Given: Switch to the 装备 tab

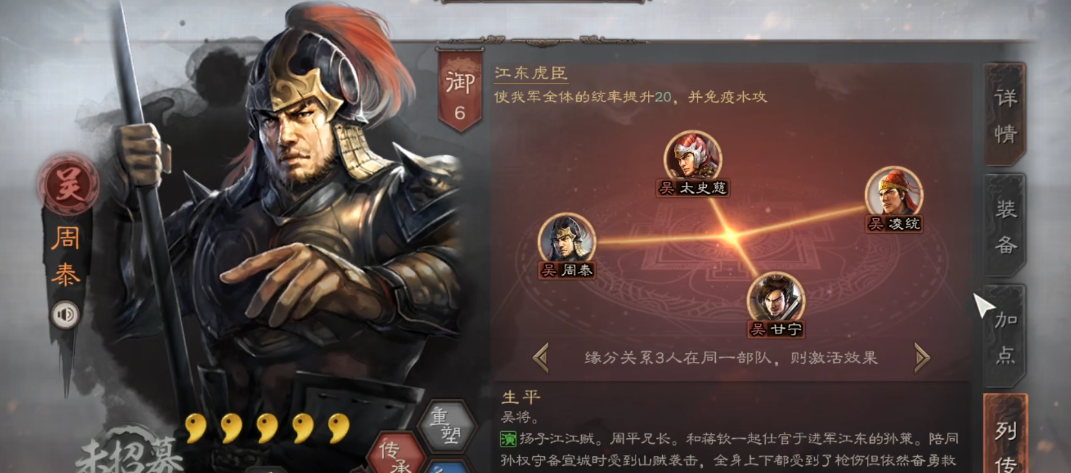Looking at the screenshot, I should point(1005,226).
